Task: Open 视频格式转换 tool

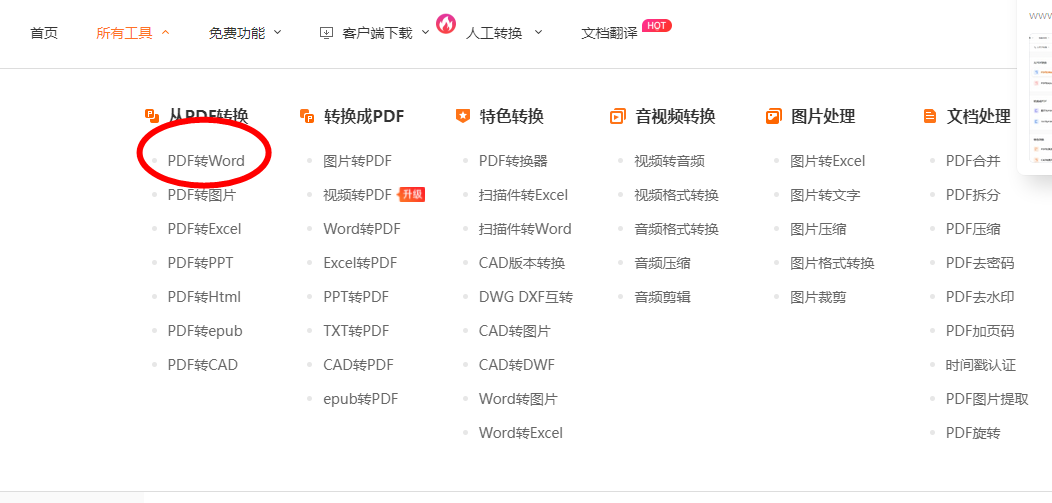Action: [x=676, y=195]
